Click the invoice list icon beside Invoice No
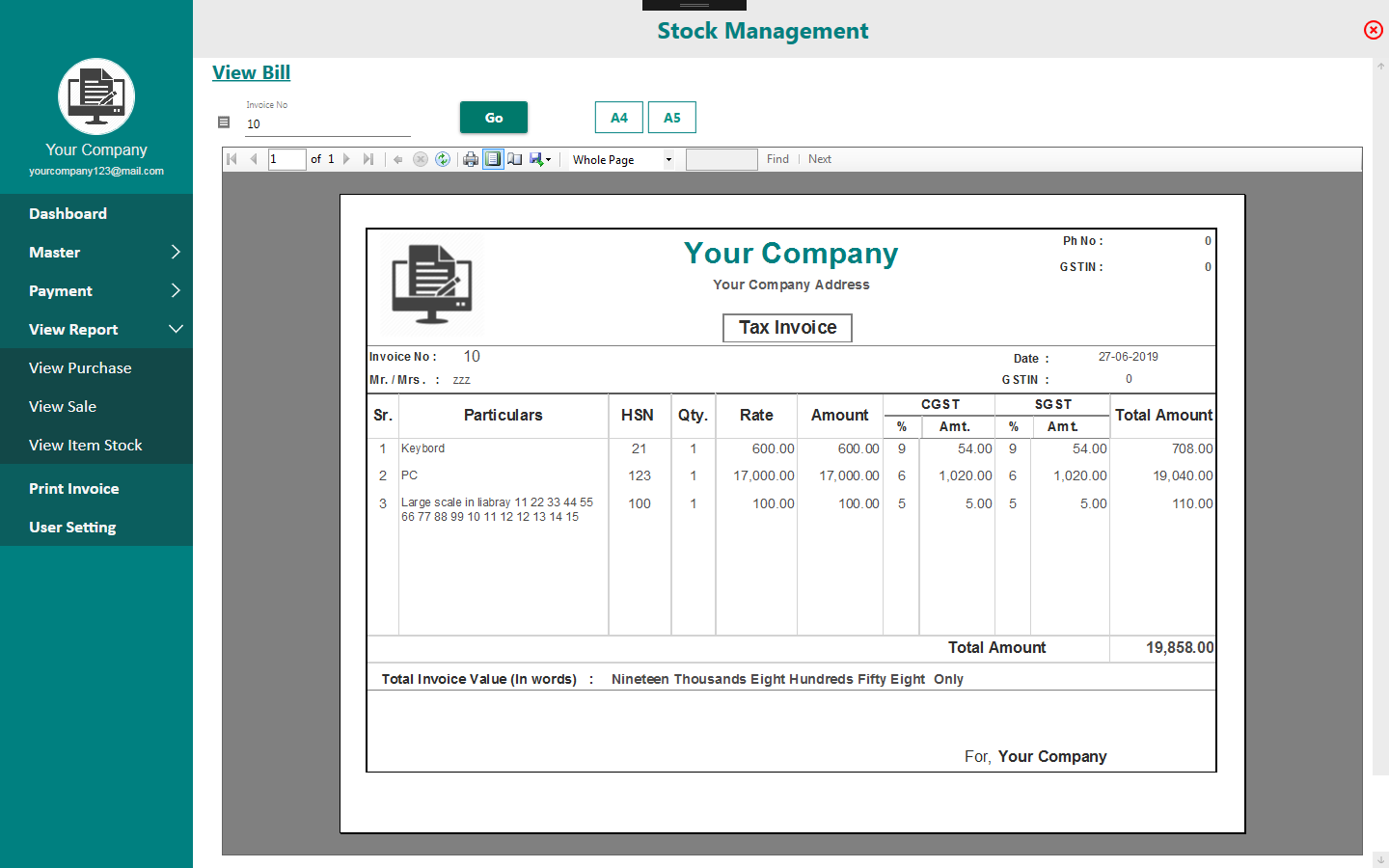Viewport: 1389px width, 868px height. pyautogui.click(x=224, y=122)
